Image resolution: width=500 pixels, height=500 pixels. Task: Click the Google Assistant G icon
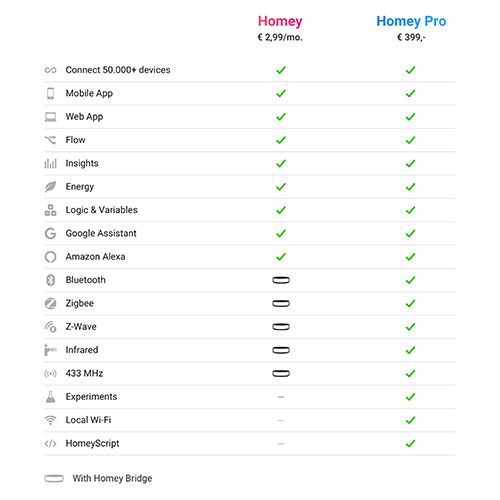[50, 233]
